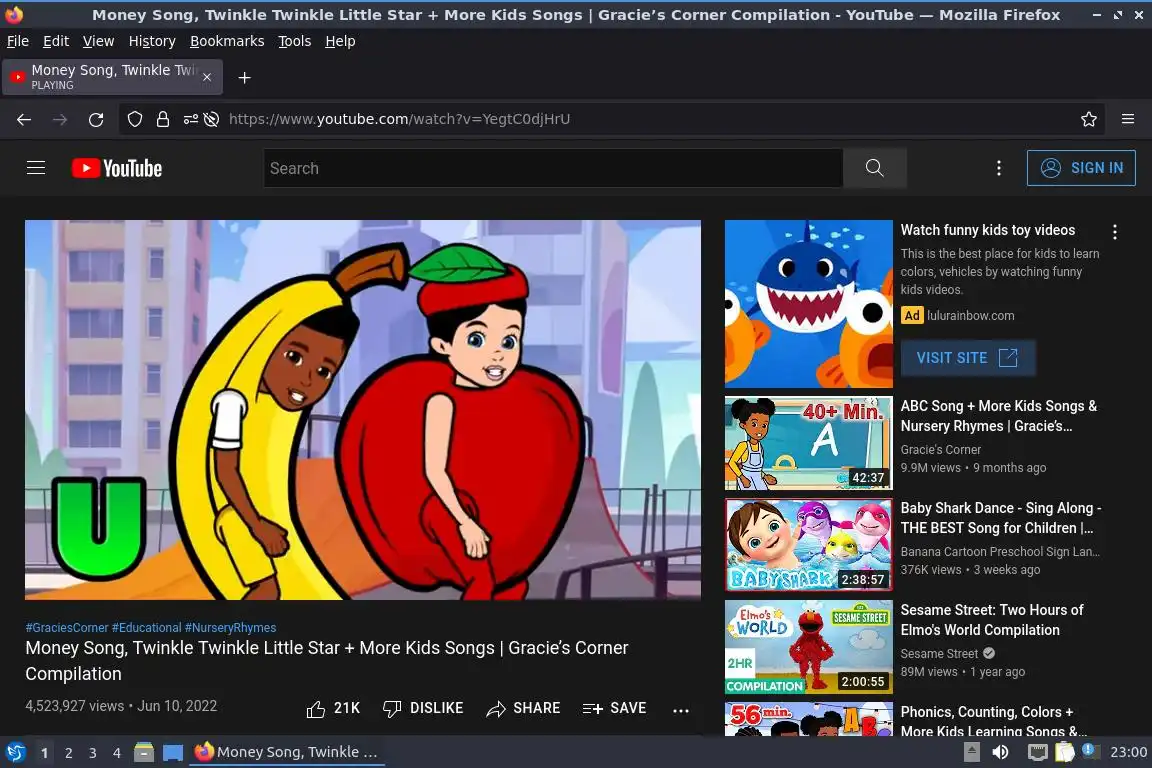Screen dimensions: 1152x768
Task: Open the system tray expander arrow
Action: tap(971, 752)
